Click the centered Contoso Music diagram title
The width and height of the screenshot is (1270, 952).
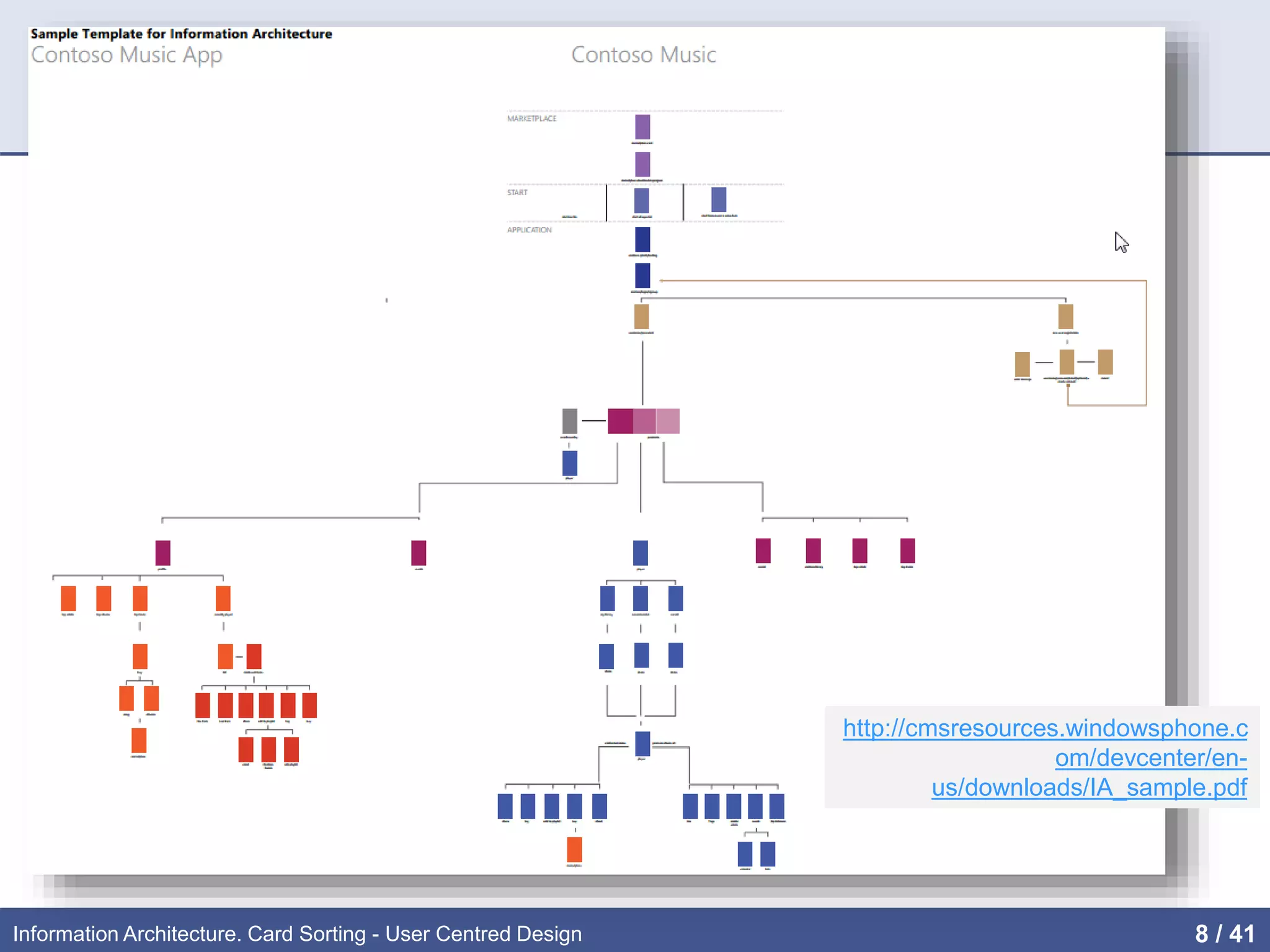pos(643,55)
